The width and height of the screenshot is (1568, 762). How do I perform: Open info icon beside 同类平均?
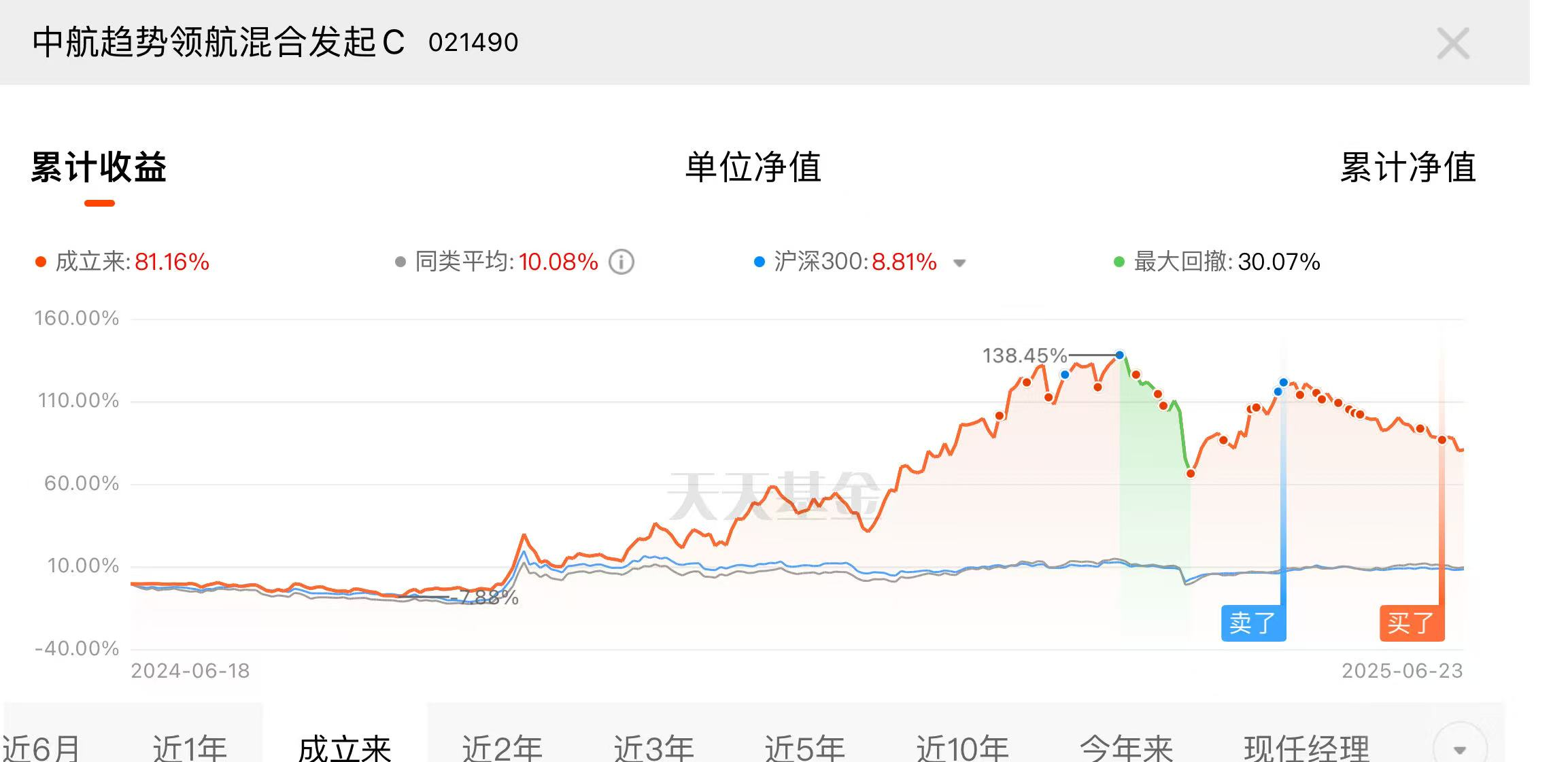tap(621, 262)
